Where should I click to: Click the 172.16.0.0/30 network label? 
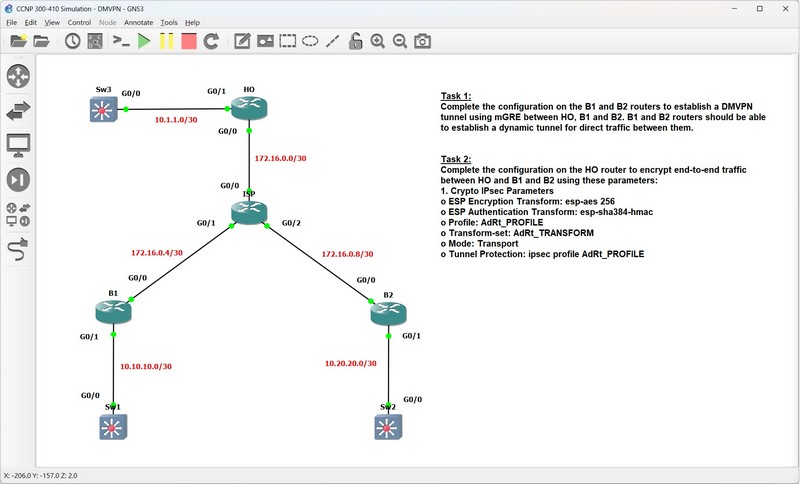tap(281, 159)
